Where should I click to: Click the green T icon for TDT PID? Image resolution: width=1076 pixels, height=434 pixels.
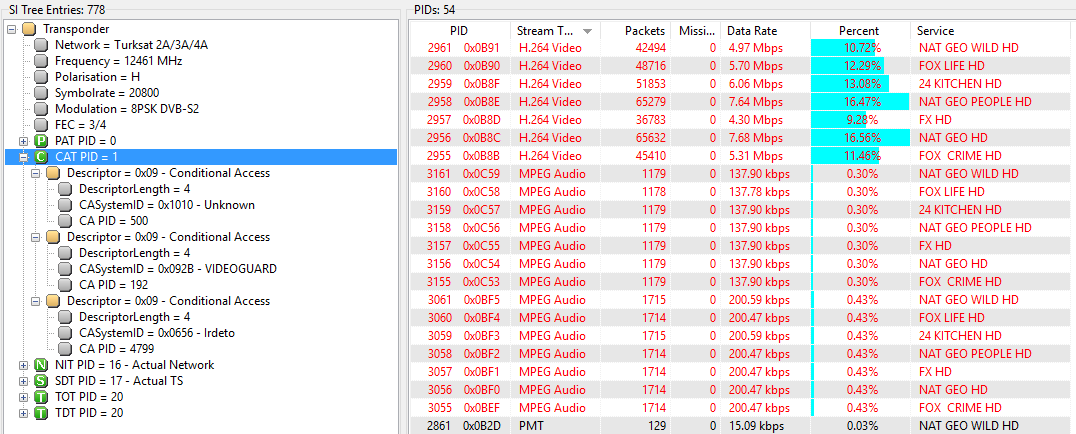41,413
